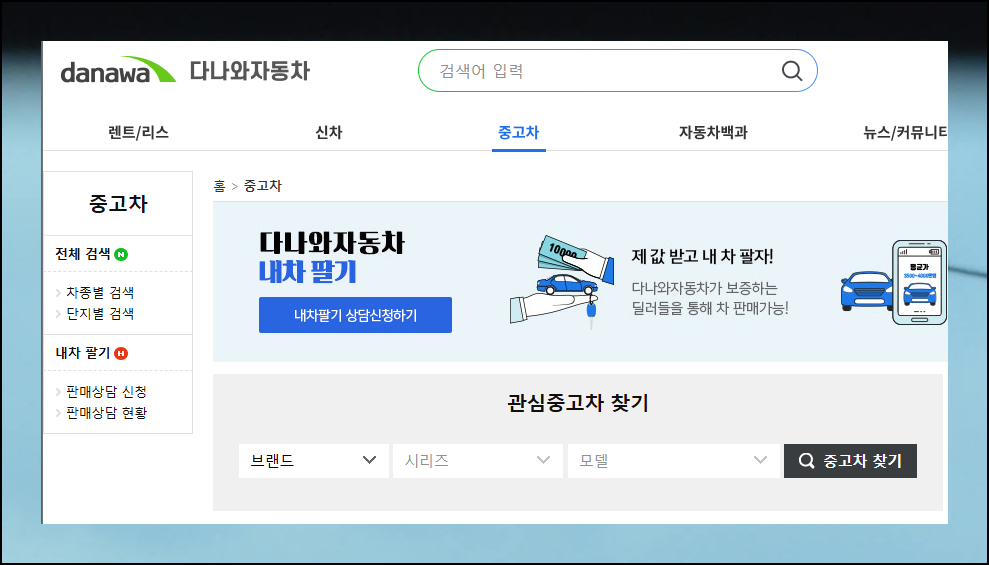The height and width of the screenshot is (565, 989).
Task: Click the red H badge beside 내차 팔기
Action: (x=121, y=353)
